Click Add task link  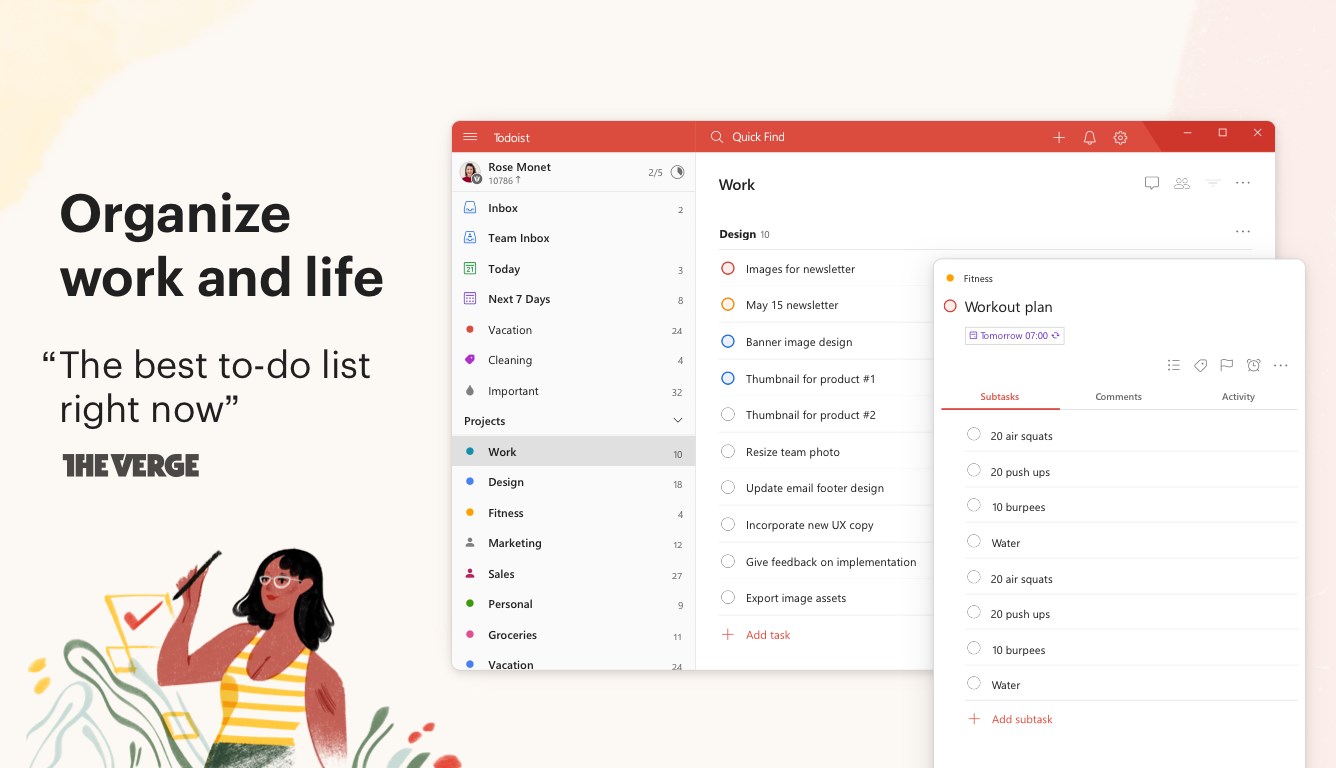pyautogui.click(x=757, y=635)
